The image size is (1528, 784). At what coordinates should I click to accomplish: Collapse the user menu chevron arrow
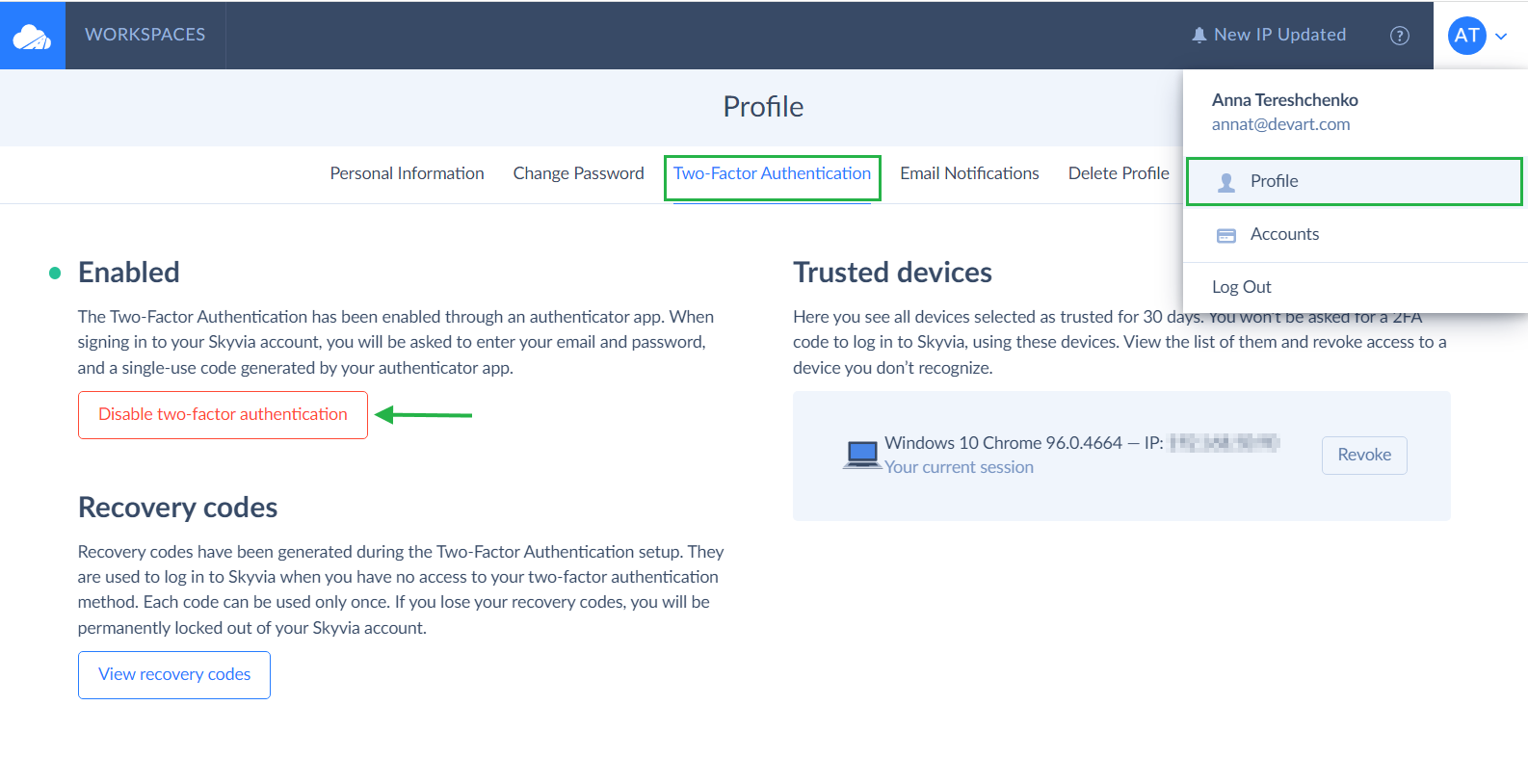(1501, 37)
